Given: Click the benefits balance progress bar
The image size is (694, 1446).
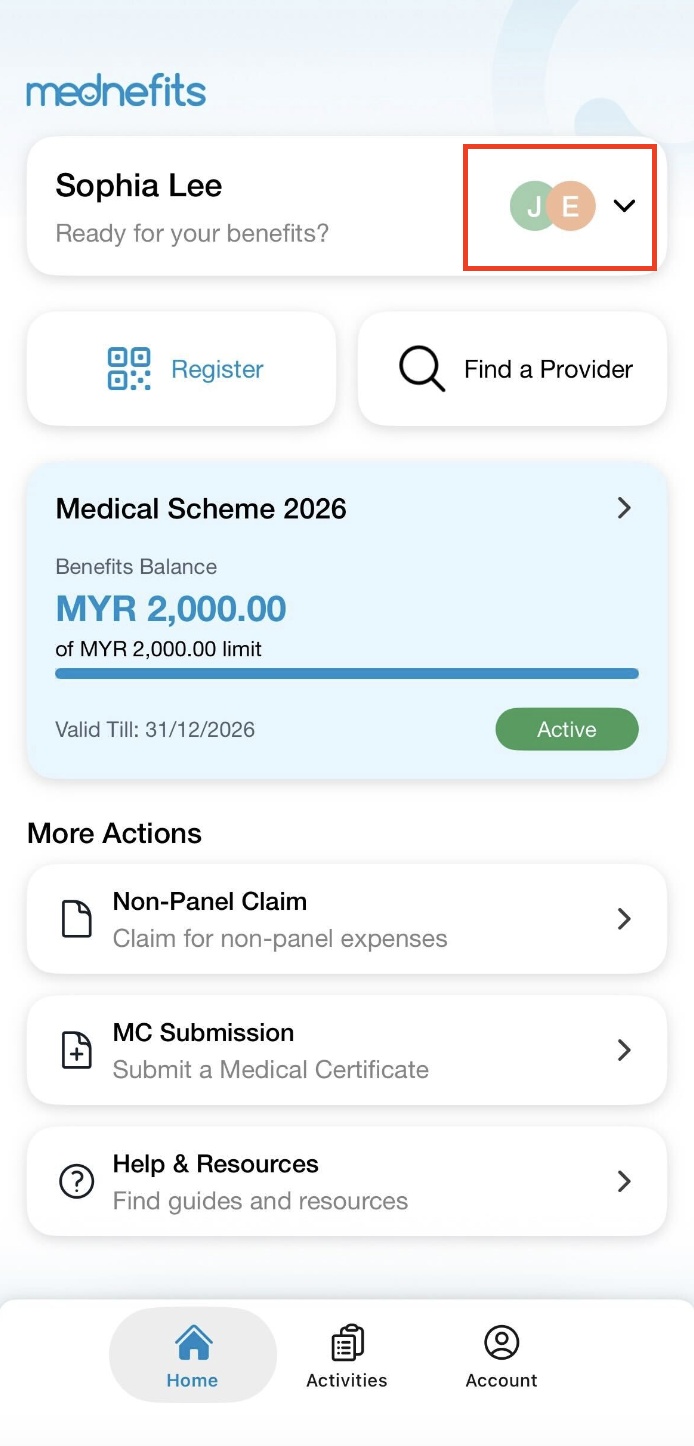Looking at the screenshot, I should pos(347,674).
